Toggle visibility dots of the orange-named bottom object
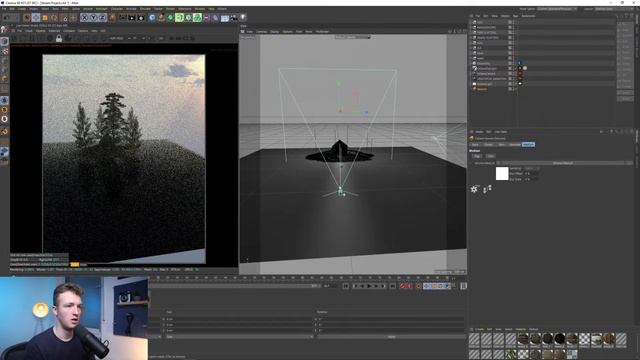 514,89
